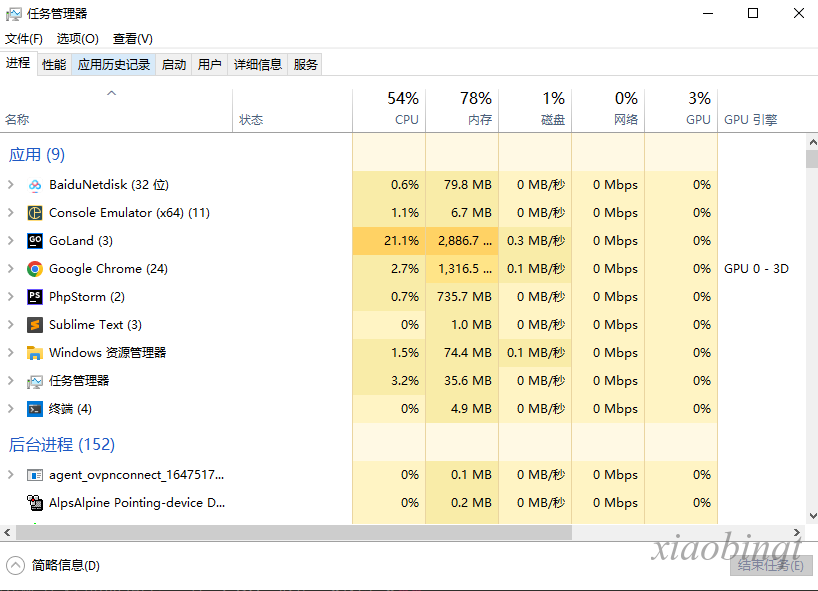Click the 结束任务 button
The width and height of the screenshot is (818, 591).
pyautogui.click(x=769, y=565)
